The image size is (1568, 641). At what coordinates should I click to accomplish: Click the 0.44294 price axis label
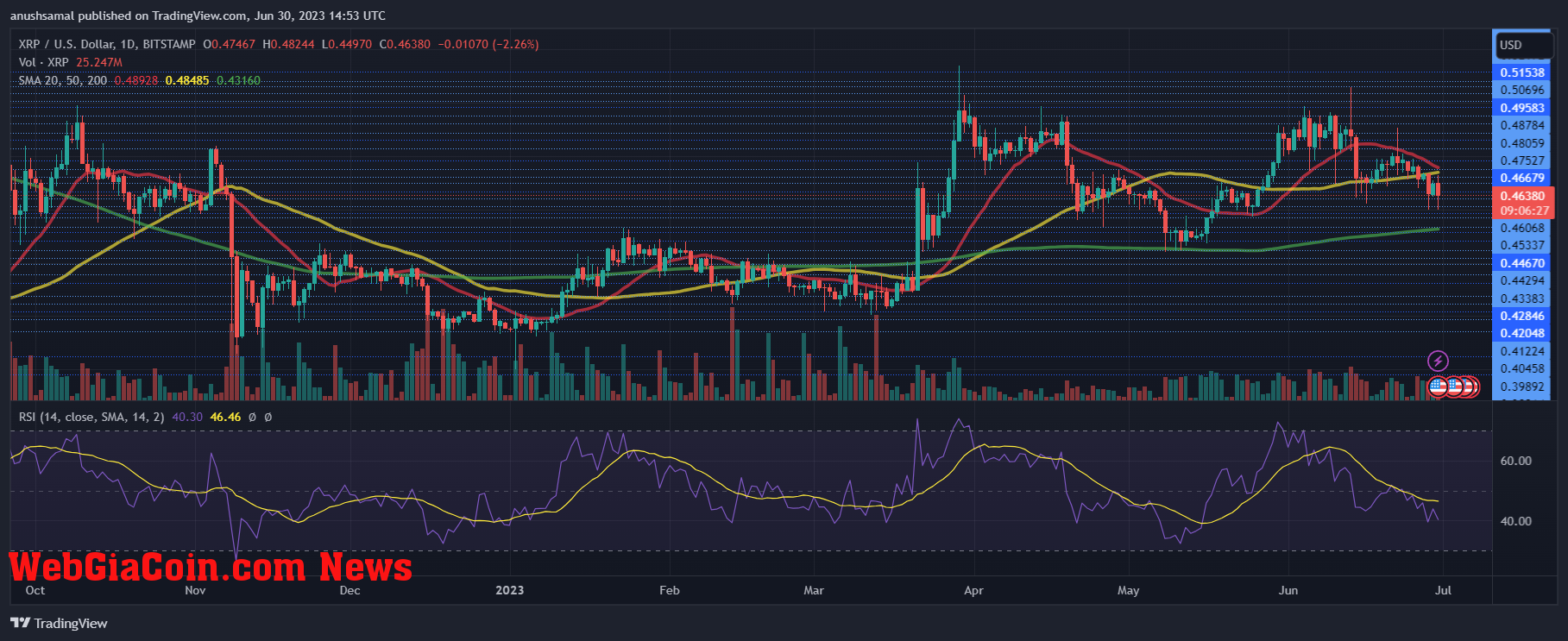tap(1522, 280)
